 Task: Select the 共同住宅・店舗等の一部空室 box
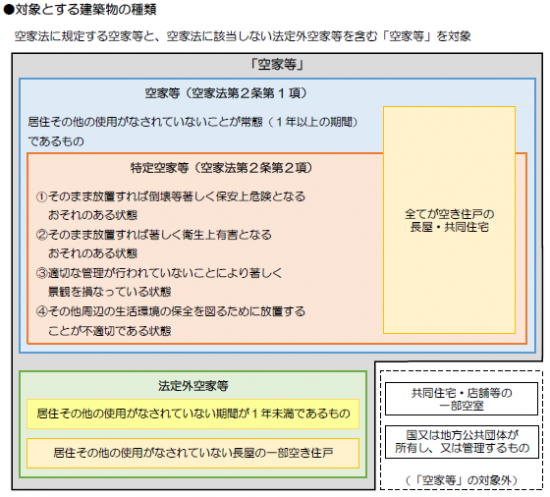[x=462, y=399]
